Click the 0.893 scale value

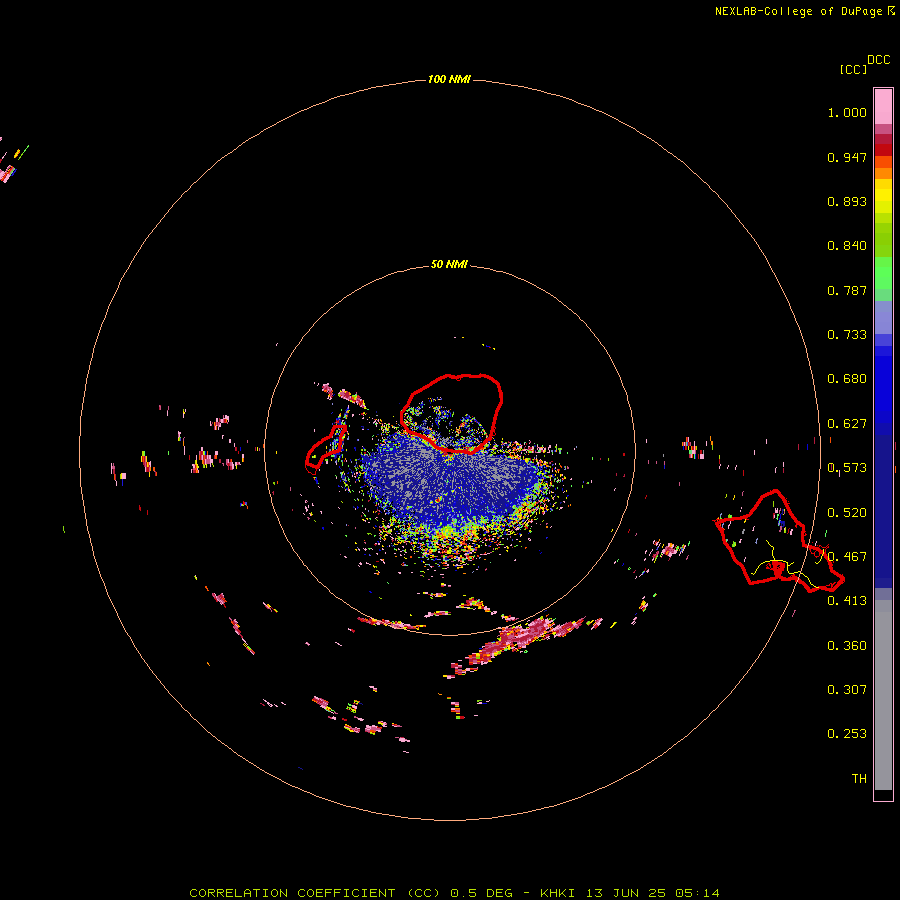pyautogui.click(x=847, y=201)
